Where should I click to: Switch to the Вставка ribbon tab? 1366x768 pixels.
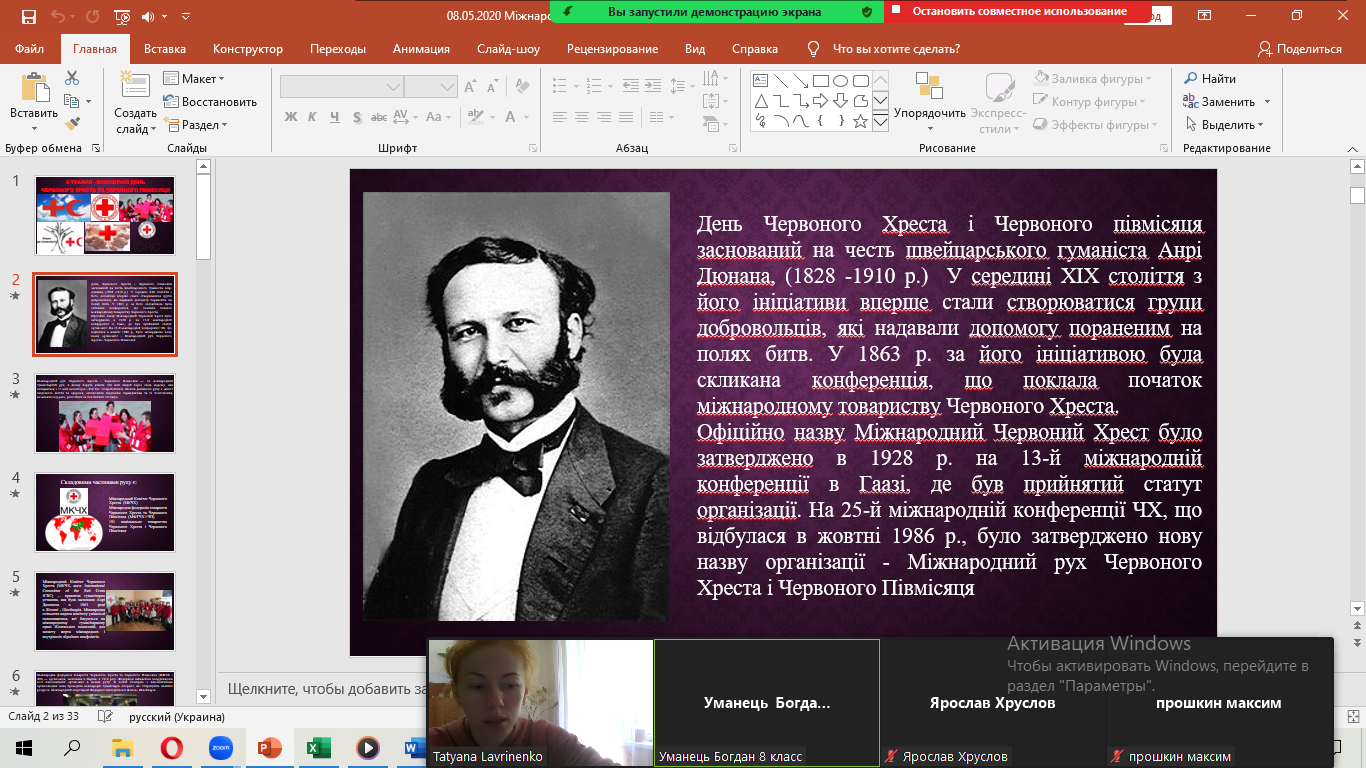(x=165, y=49)
